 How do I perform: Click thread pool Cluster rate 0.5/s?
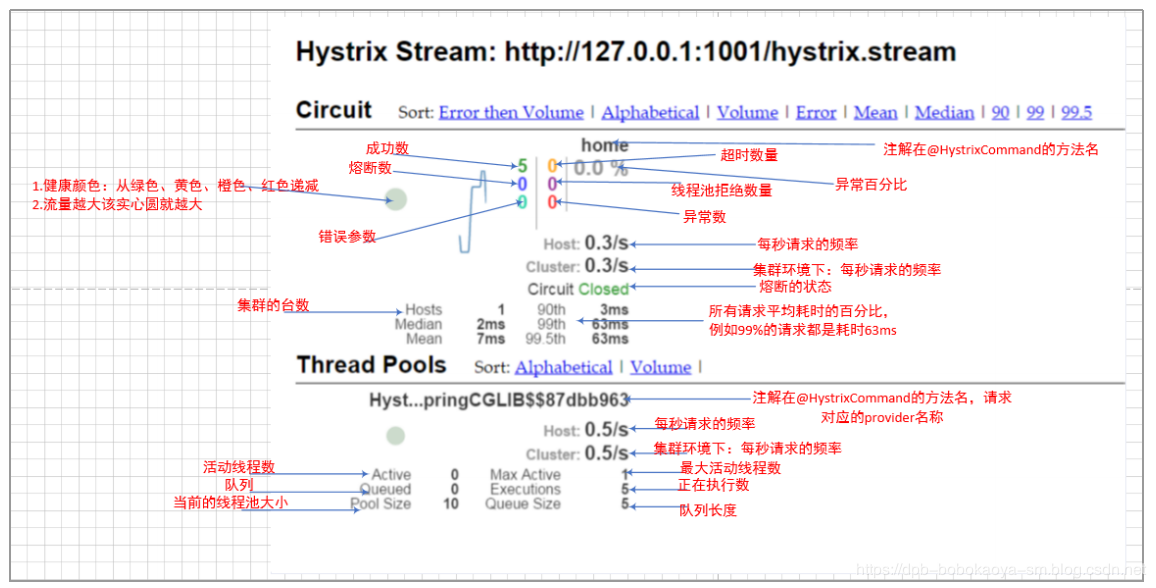(x=607, y=453)
